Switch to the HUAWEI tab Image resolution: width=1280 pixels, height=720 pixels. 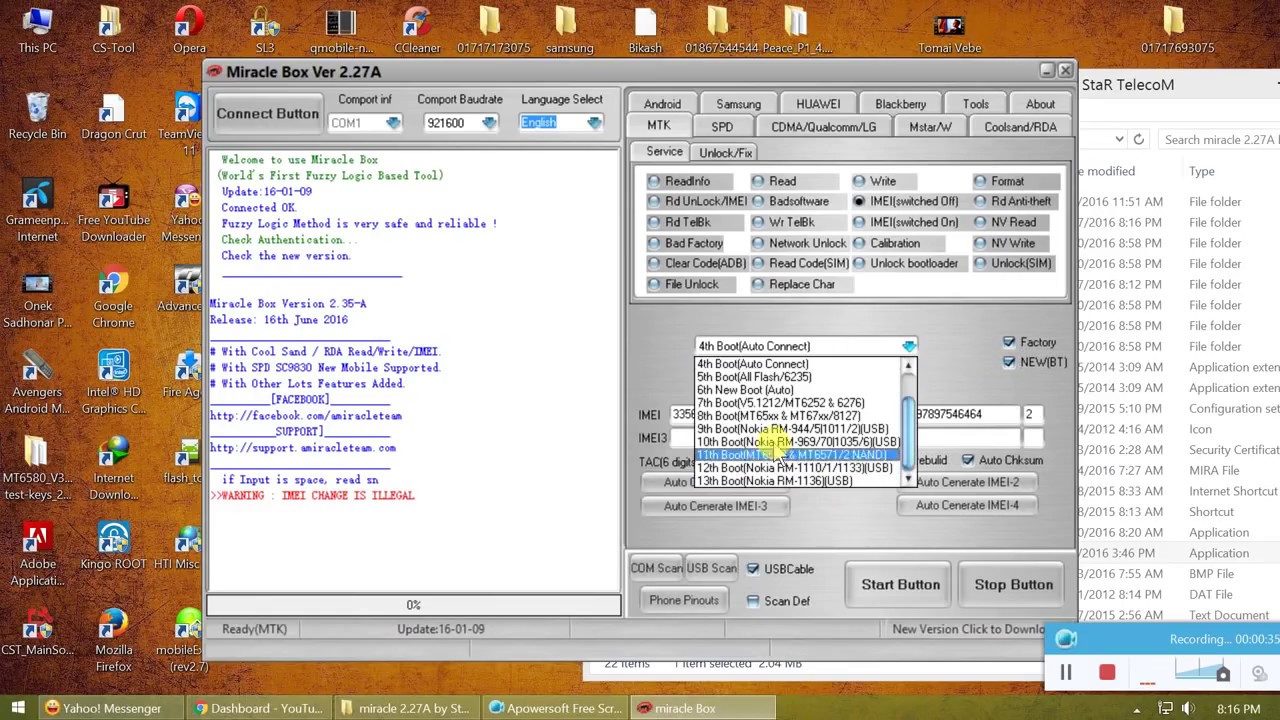tap(818, 104)
